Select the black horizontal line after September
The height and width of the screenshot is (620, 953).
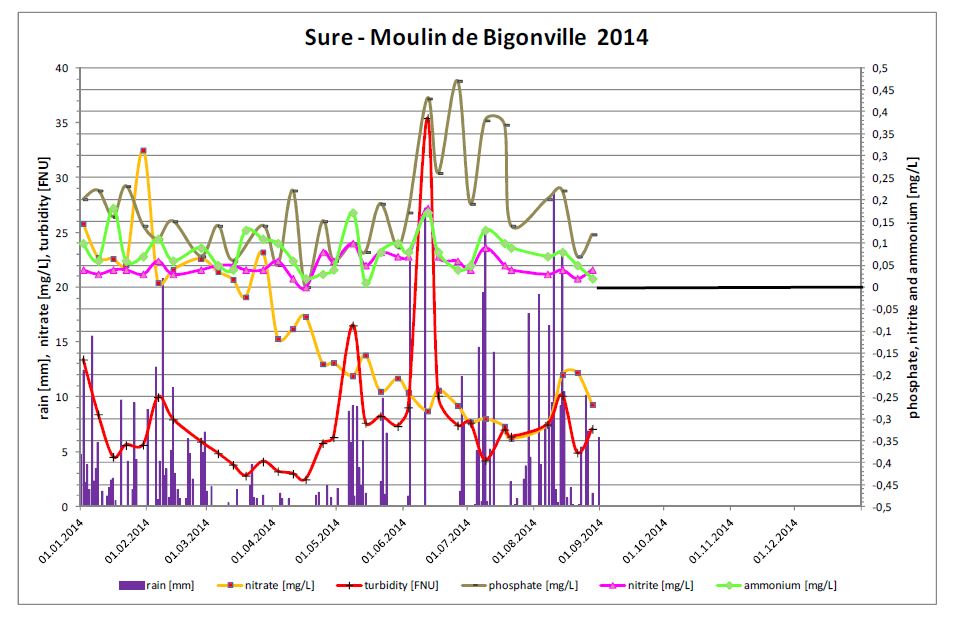[730, 287]
